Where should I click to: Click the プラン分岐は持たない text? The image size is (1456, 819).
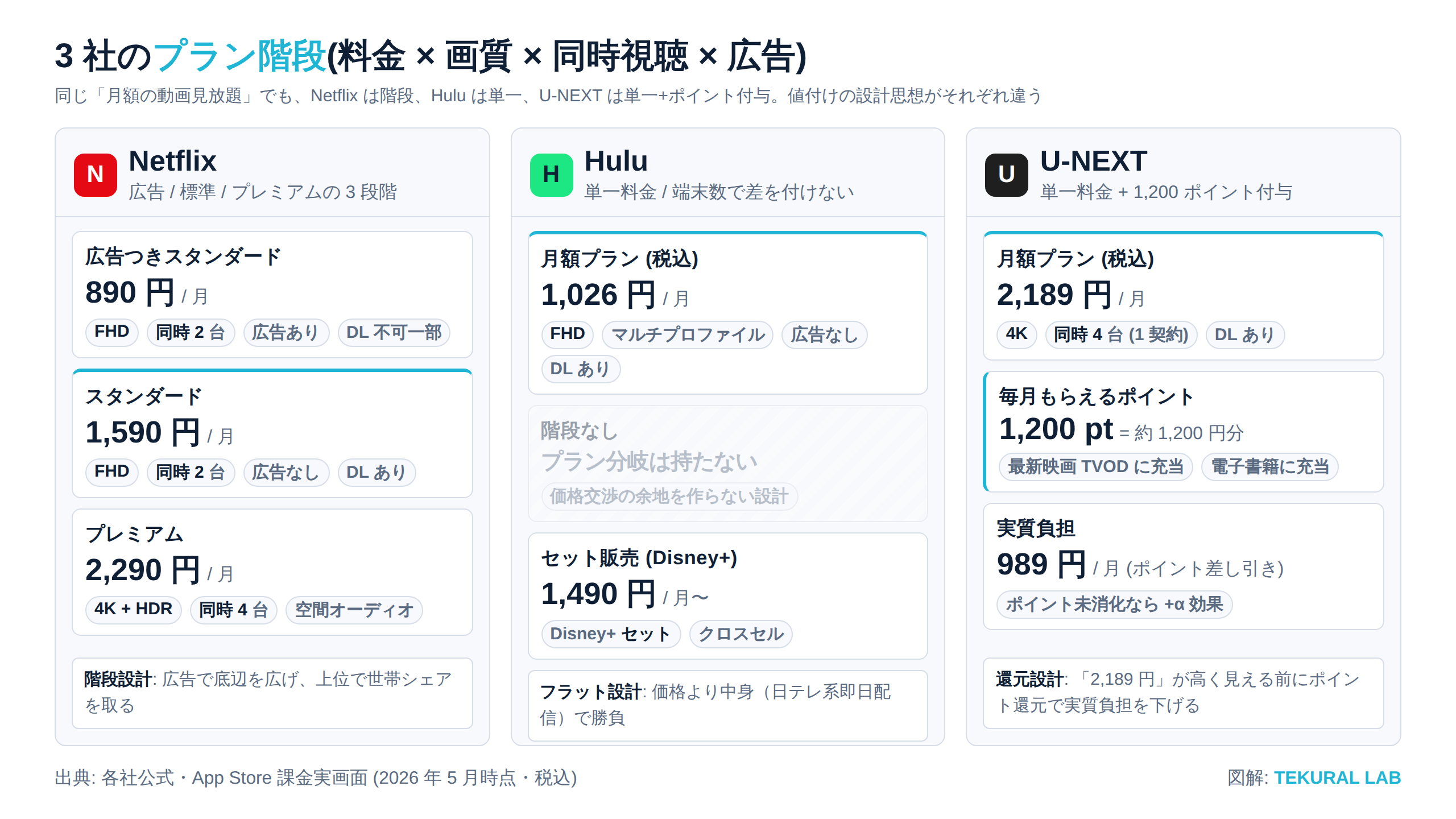tap(649, 461)
